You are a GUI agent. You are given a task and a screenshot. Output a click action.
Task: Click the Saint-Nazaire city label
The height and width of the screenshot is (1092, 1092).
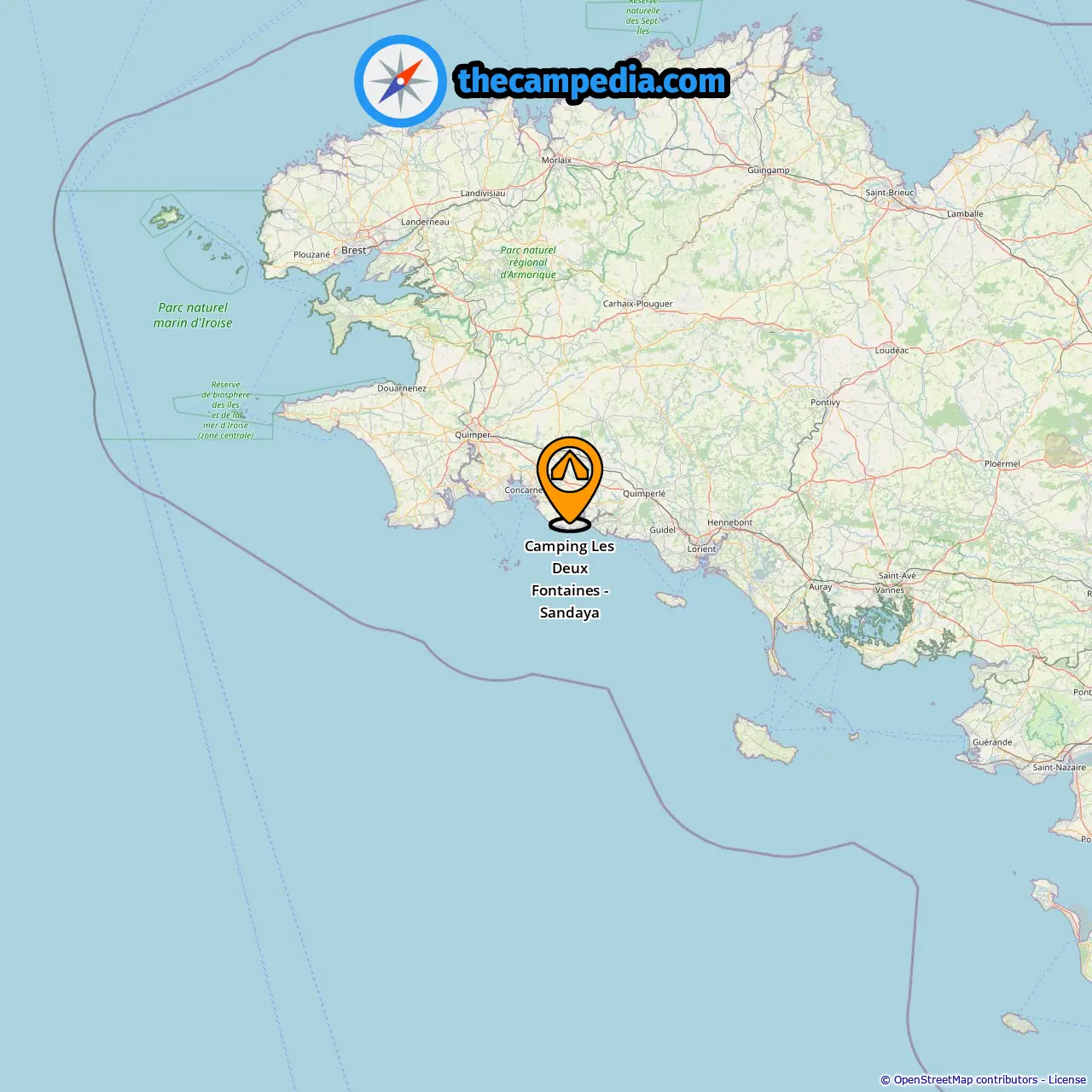[1059, 767]
